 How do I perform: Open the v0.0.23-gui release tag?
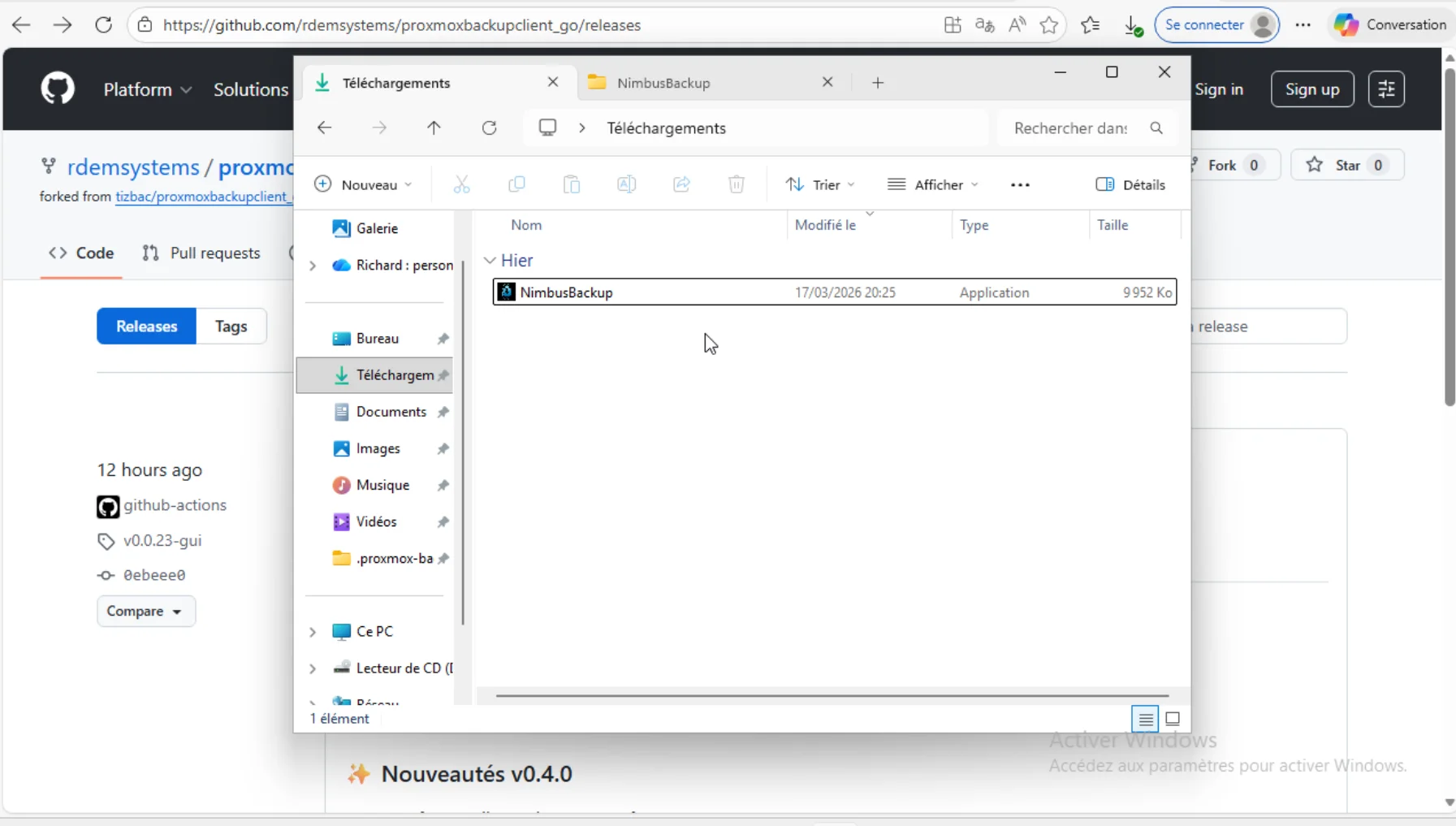pos(162,540)
